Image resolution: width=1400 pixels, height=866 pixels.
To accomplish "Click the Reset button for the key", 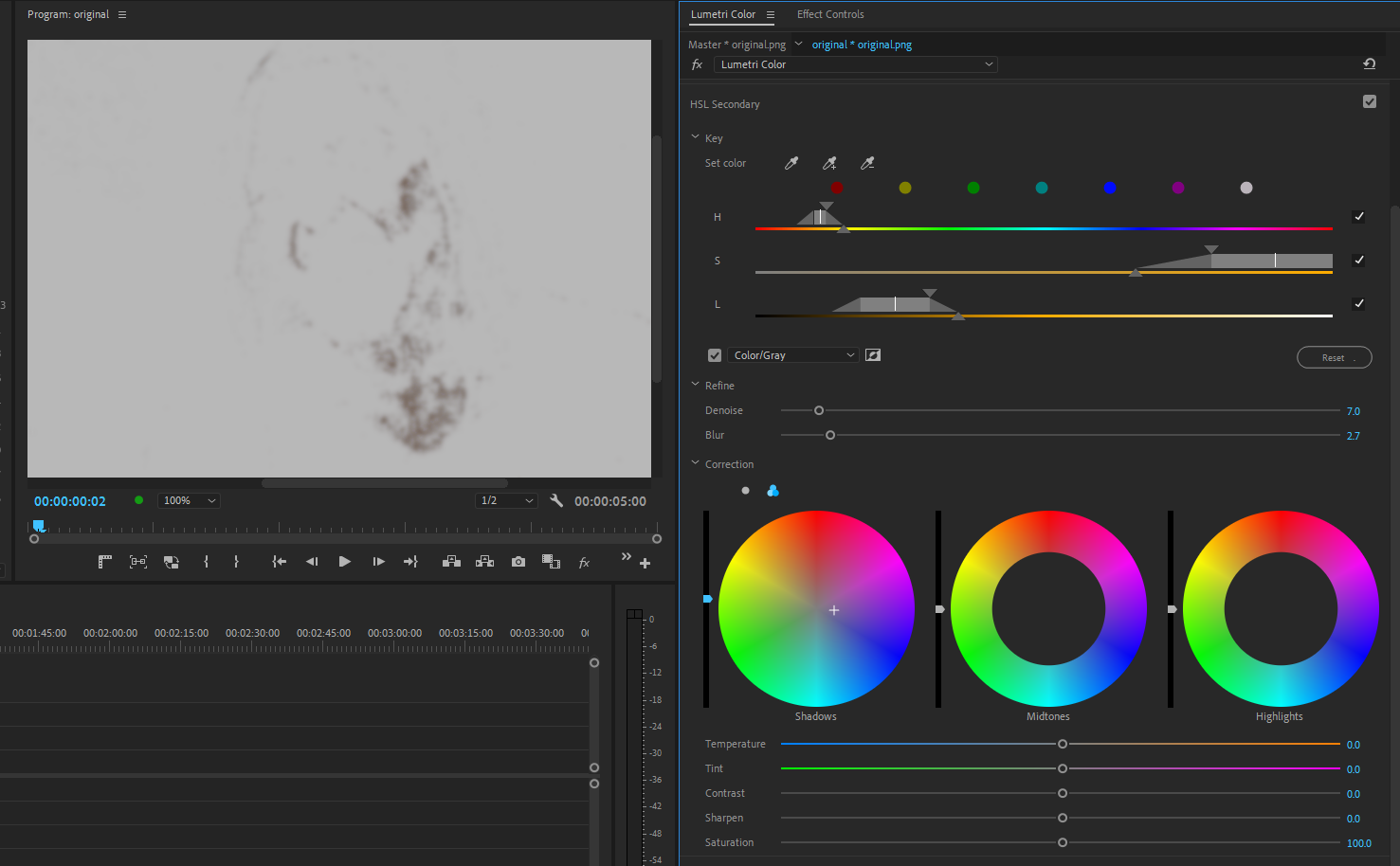I will (1334, 357).
